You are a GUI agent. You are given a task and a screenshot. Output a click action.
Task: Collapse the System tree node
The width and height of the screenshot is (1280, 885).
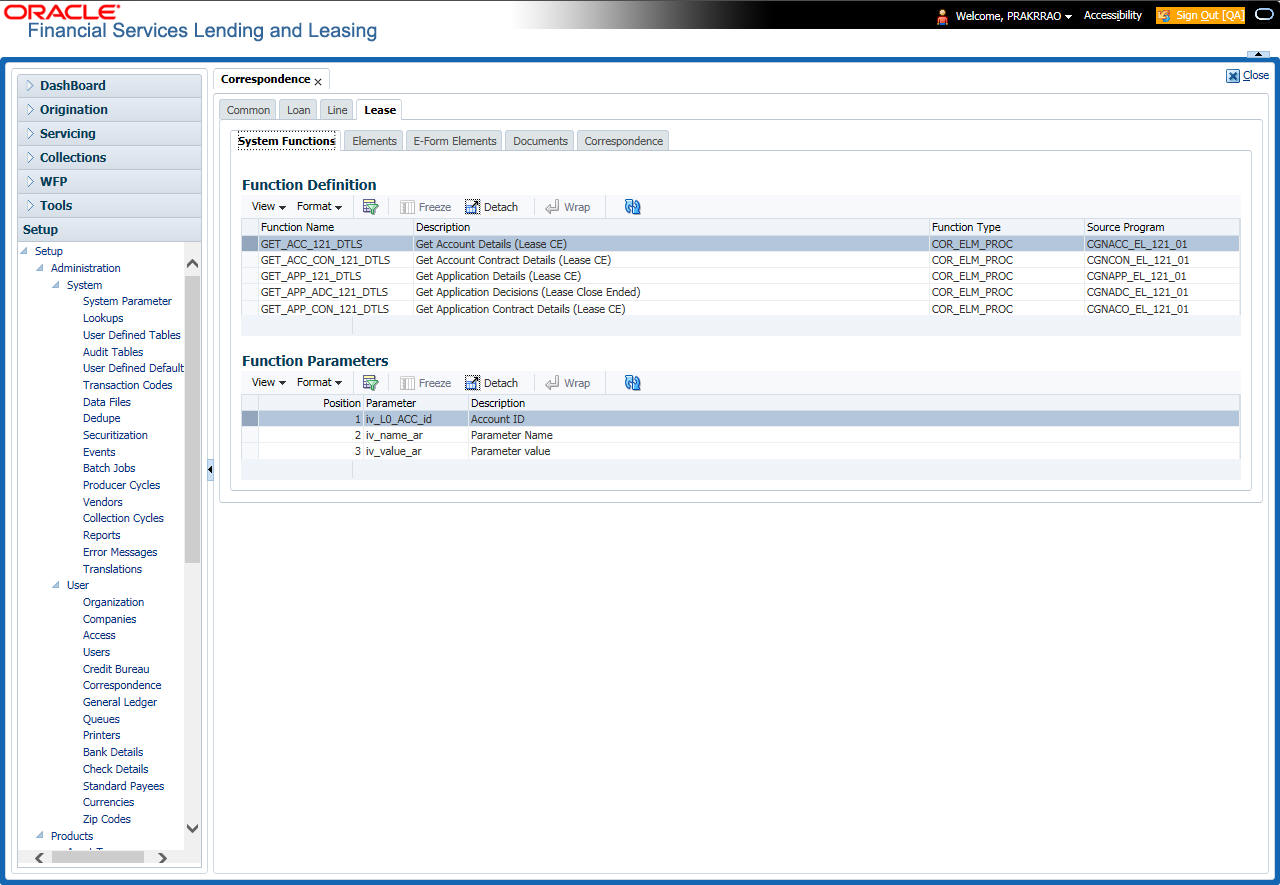[x=56, y=285]
